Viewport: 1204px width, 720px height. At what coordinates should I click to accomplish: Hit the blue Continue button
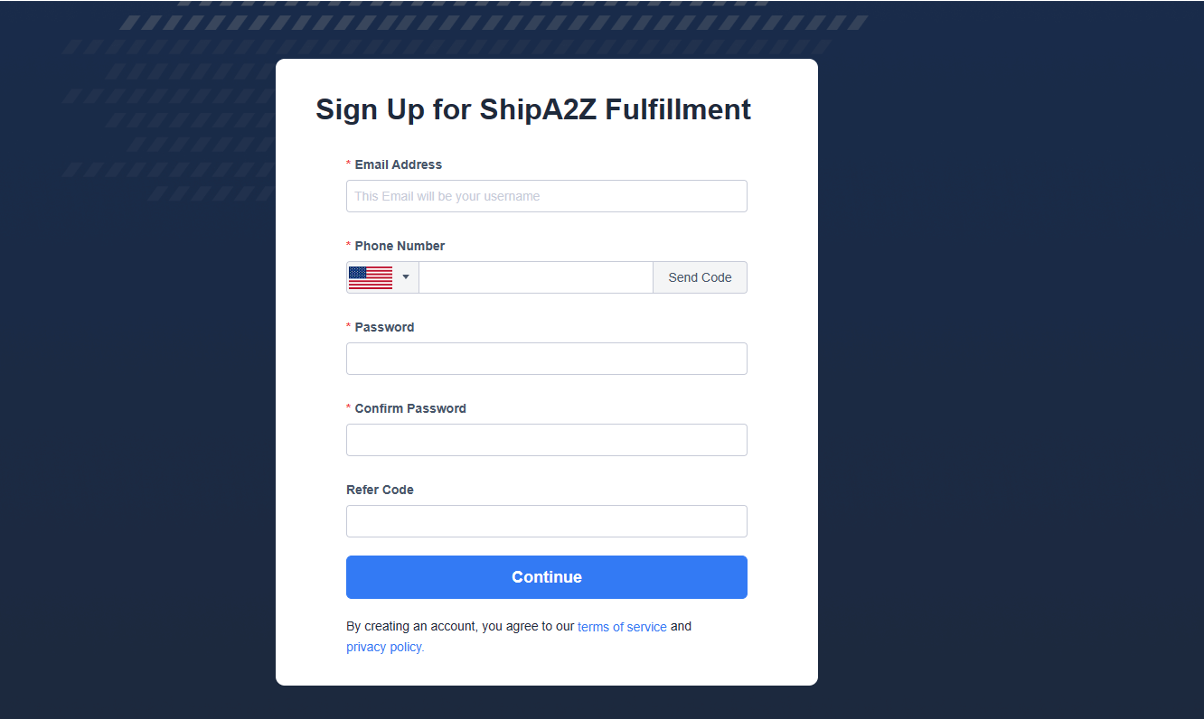click(x=546, y=577)
